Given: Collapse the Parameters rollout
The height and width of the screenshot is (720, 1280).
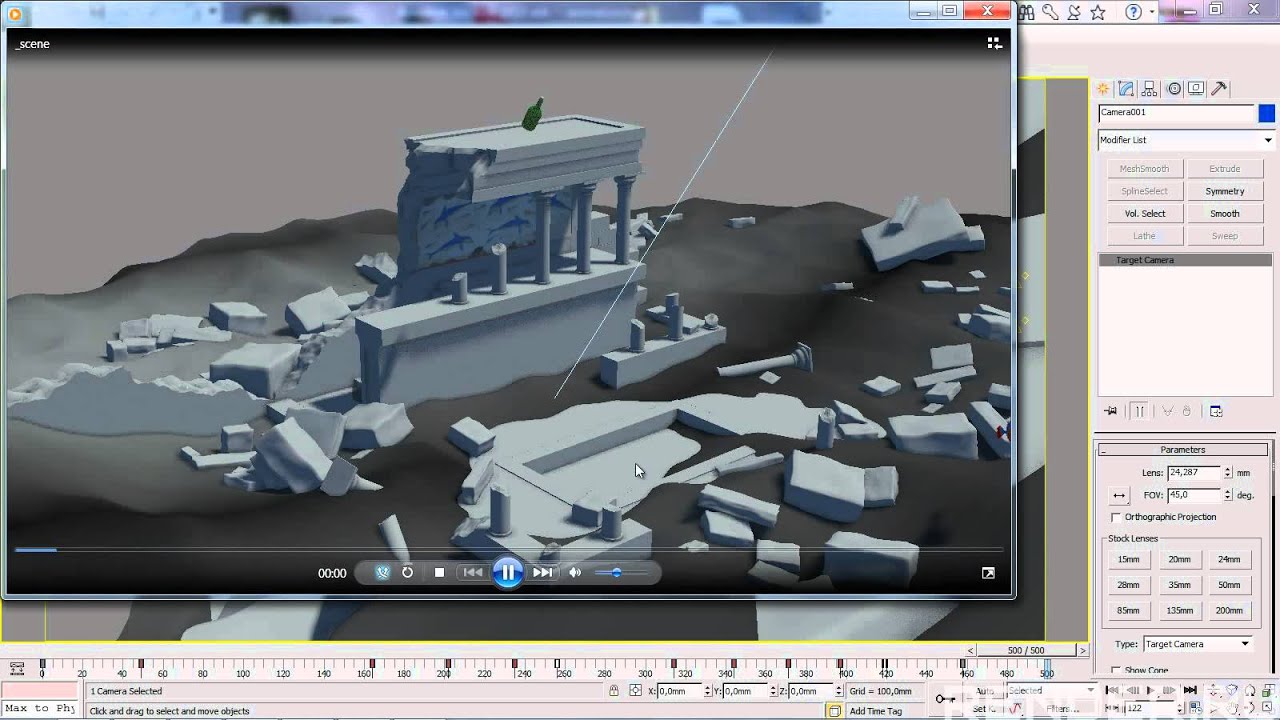Looking at the screenshot, I should tap(1183, 450).
